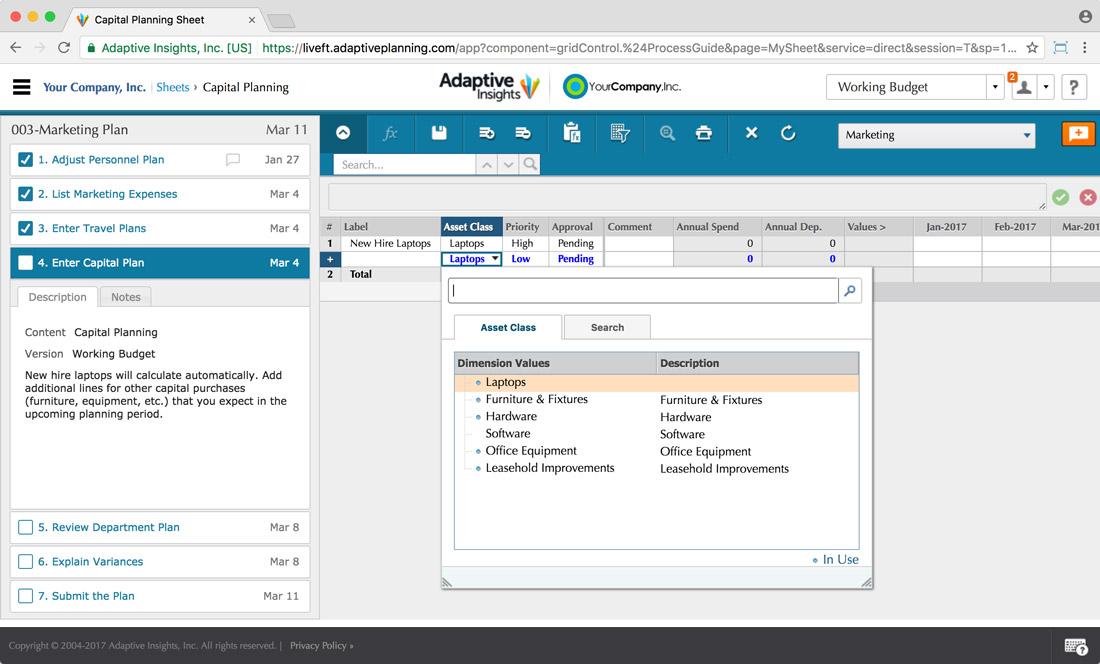Open the Submit the Plan task link
Viewport: 1100px width, 664px height.
coord(86,596)
